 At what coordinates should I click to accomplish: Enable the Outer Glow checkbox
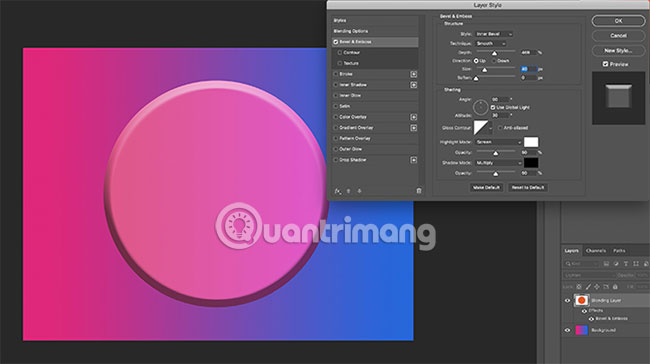pos(336,149)
